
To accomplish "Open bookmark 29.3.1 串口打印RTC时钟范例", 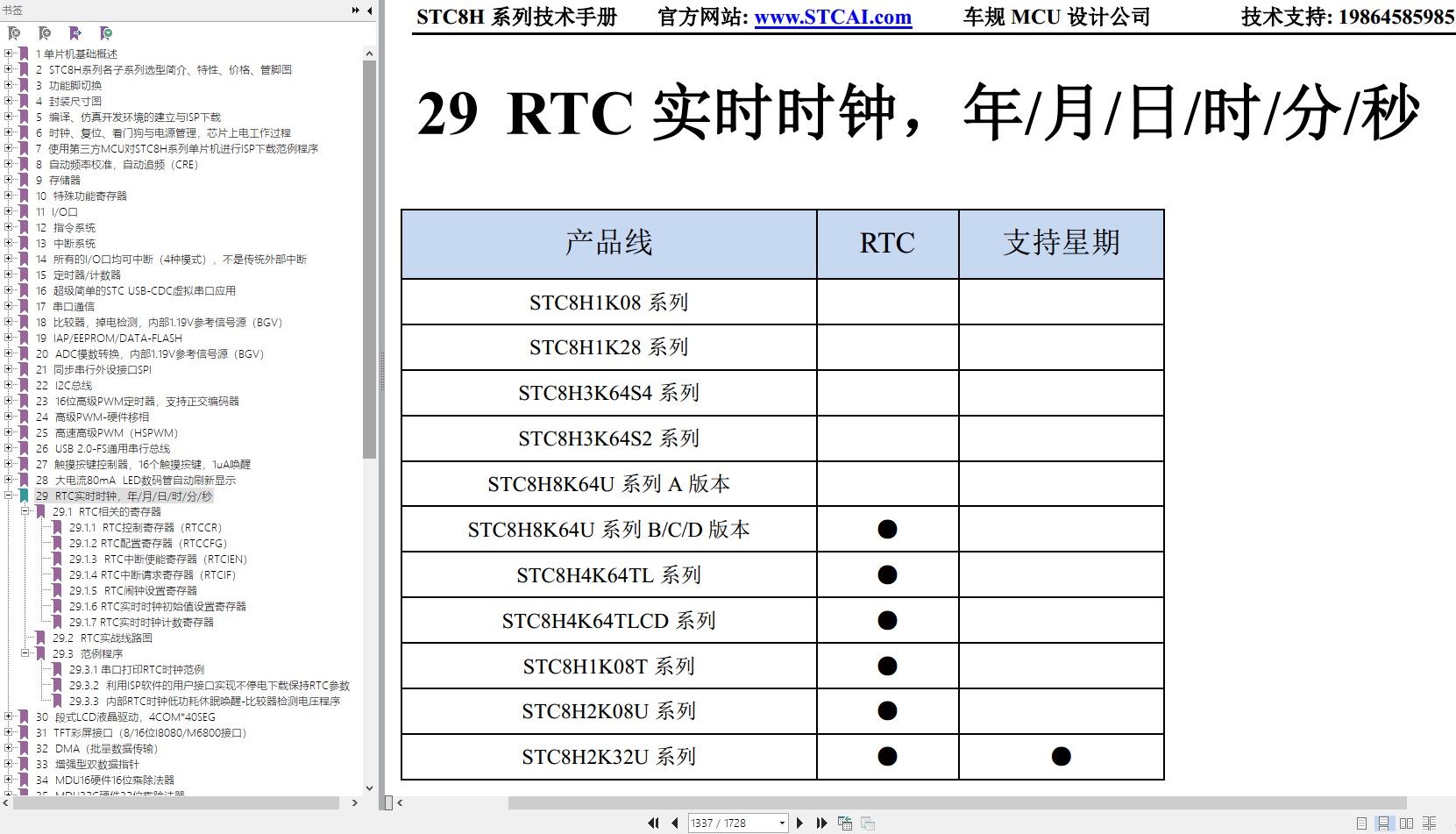I will coord(137,670).
